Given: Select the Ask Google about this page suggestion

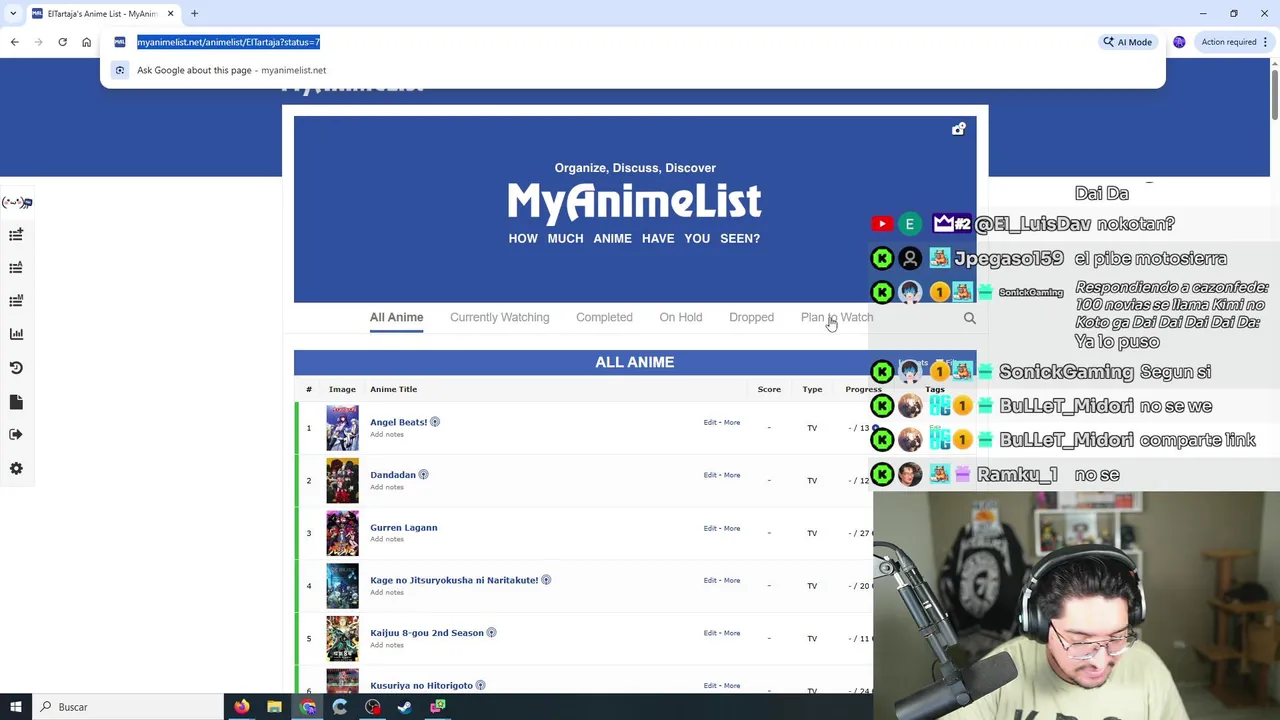Looking at the screenshot, I should 632,70.
